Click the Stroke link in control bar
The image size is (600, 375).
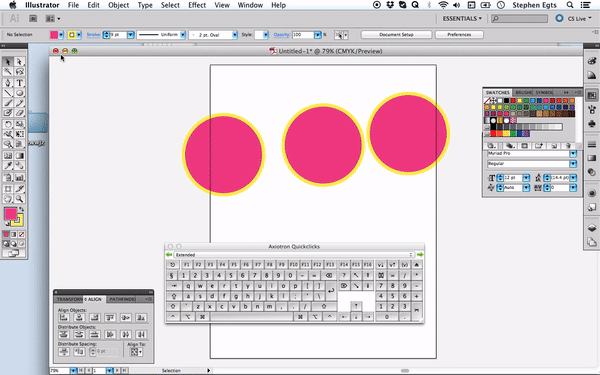[93, 35]
